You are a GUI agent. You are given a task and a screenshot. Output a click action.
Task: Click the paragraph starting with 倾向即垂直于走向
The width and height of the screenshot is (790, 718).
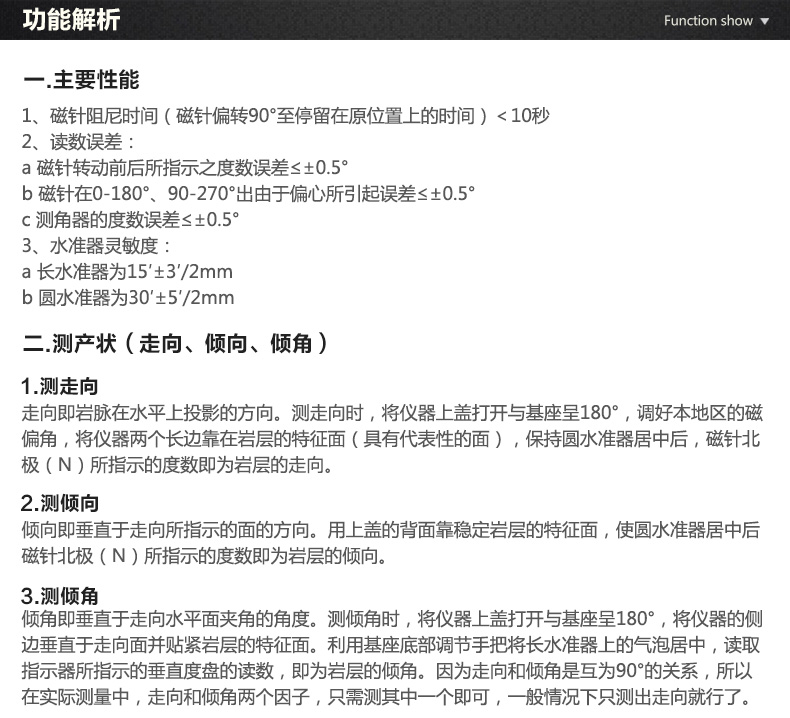390,542
